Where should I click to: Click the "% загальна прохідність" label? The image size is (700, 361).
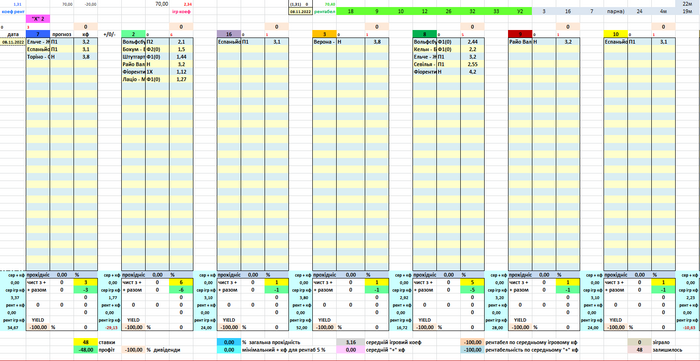tap(271, 341)
